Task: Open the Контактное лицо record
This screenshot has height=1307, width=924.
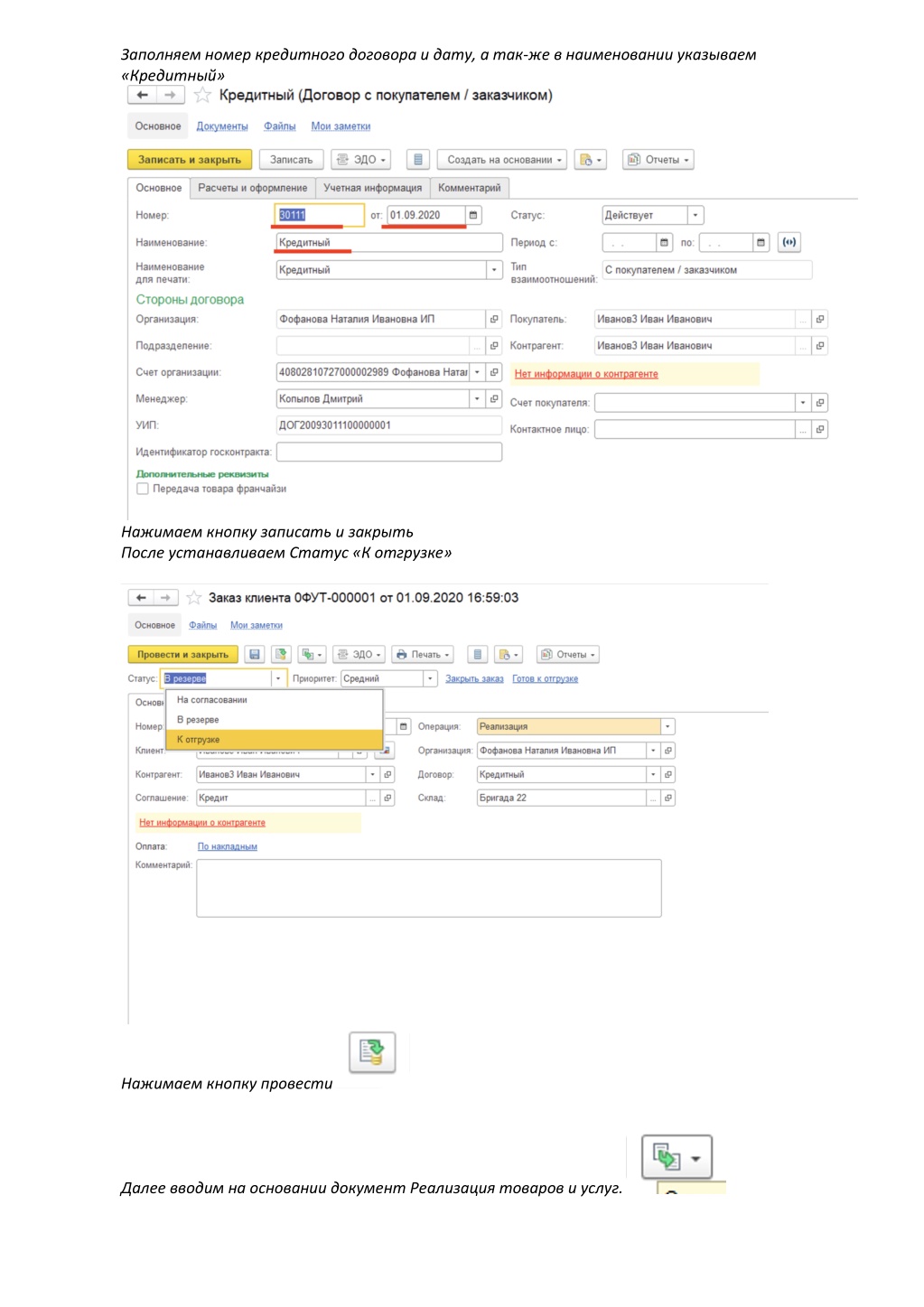Action: [820, 429]
